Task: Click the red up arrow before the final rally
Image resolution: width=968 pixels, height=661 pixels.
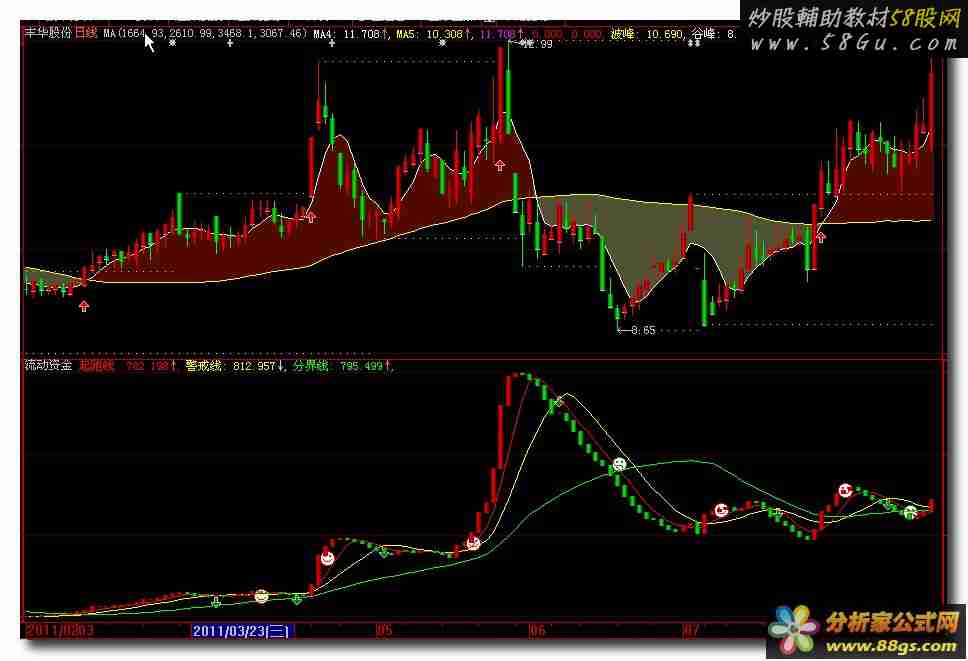Action: tap(821, 237)
